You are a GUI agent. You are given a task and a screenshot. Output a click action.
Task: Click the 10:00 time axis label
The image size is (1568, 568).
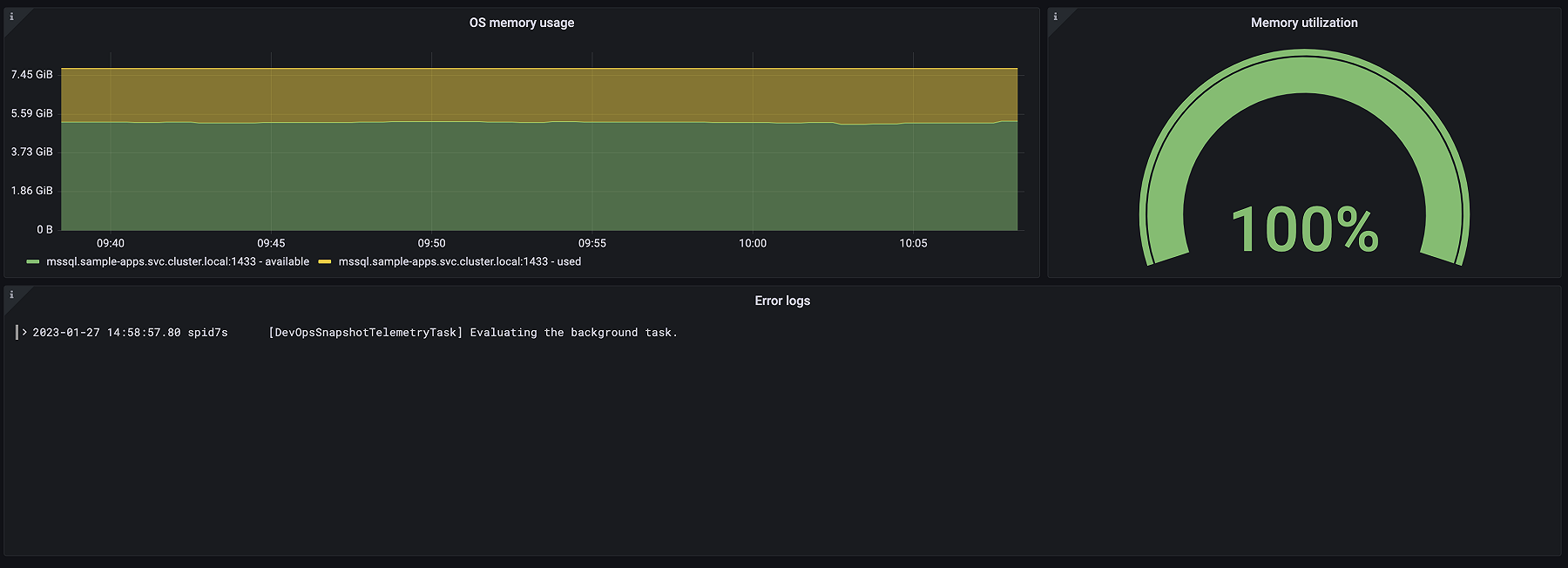click(753, 243)
